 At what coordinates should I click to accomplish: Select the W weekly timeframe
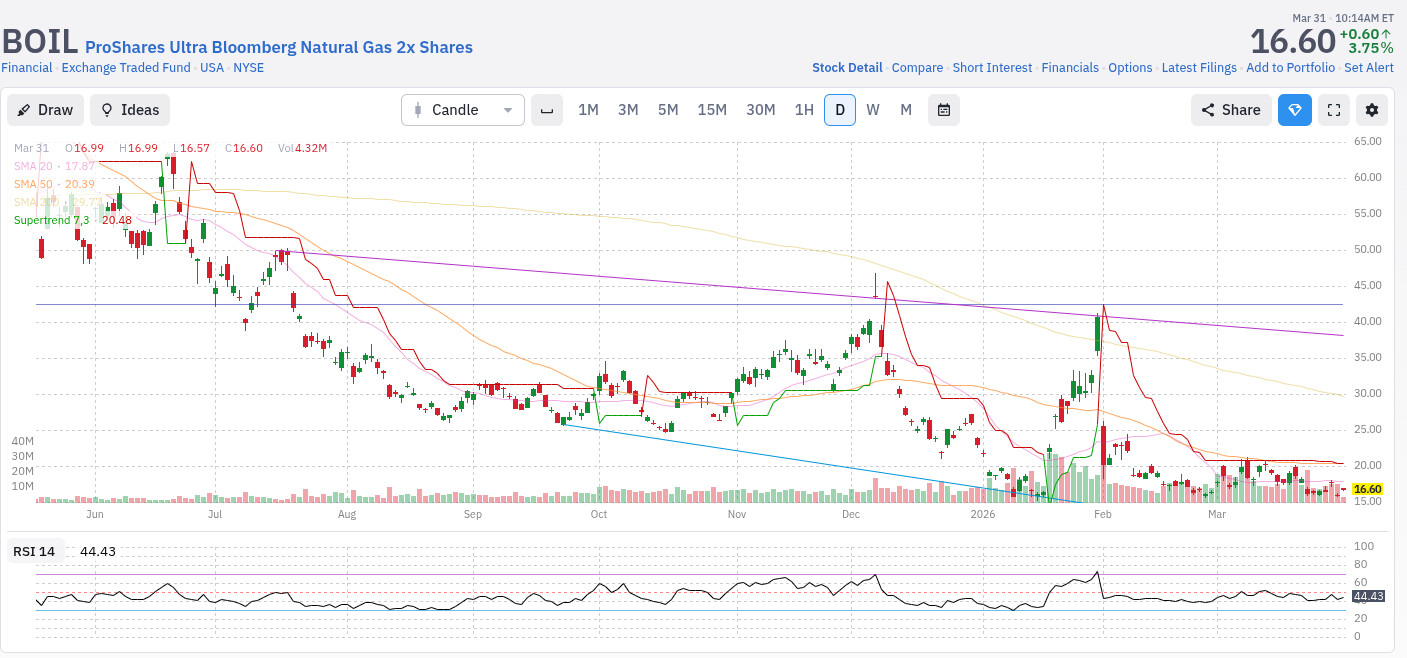[x=873, y=110]
